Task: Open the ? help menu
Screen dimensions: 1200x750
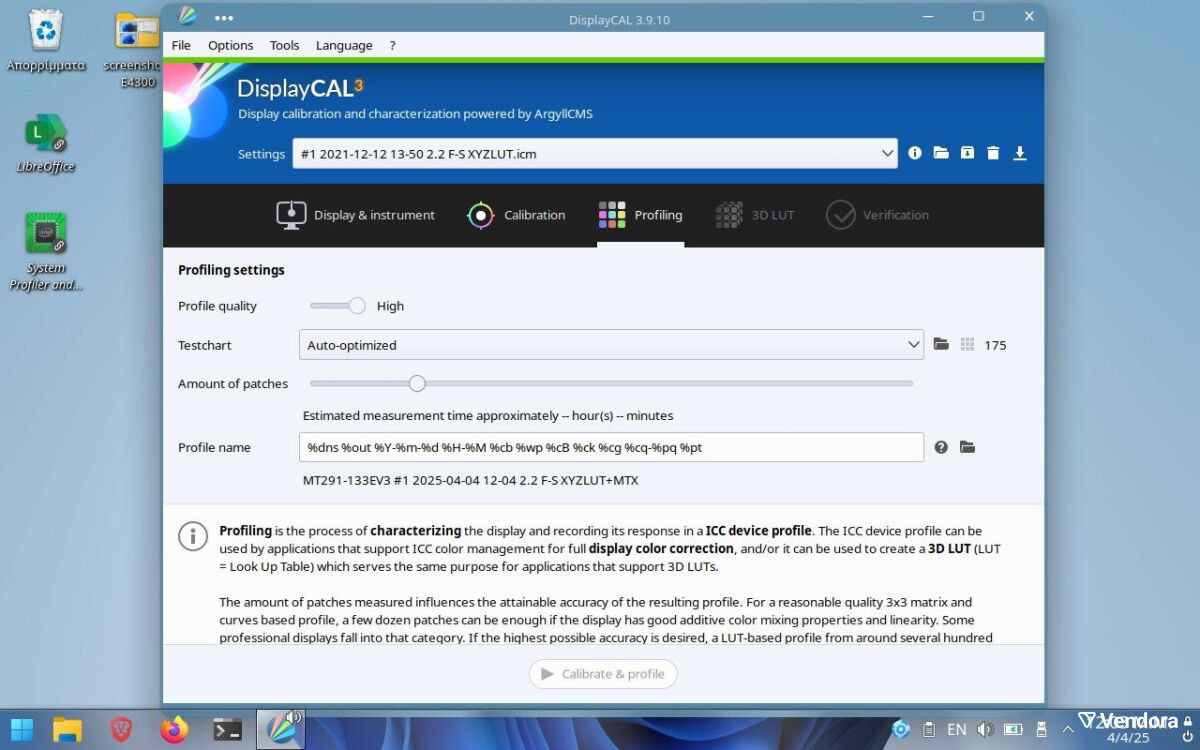Action: (392, 45)
